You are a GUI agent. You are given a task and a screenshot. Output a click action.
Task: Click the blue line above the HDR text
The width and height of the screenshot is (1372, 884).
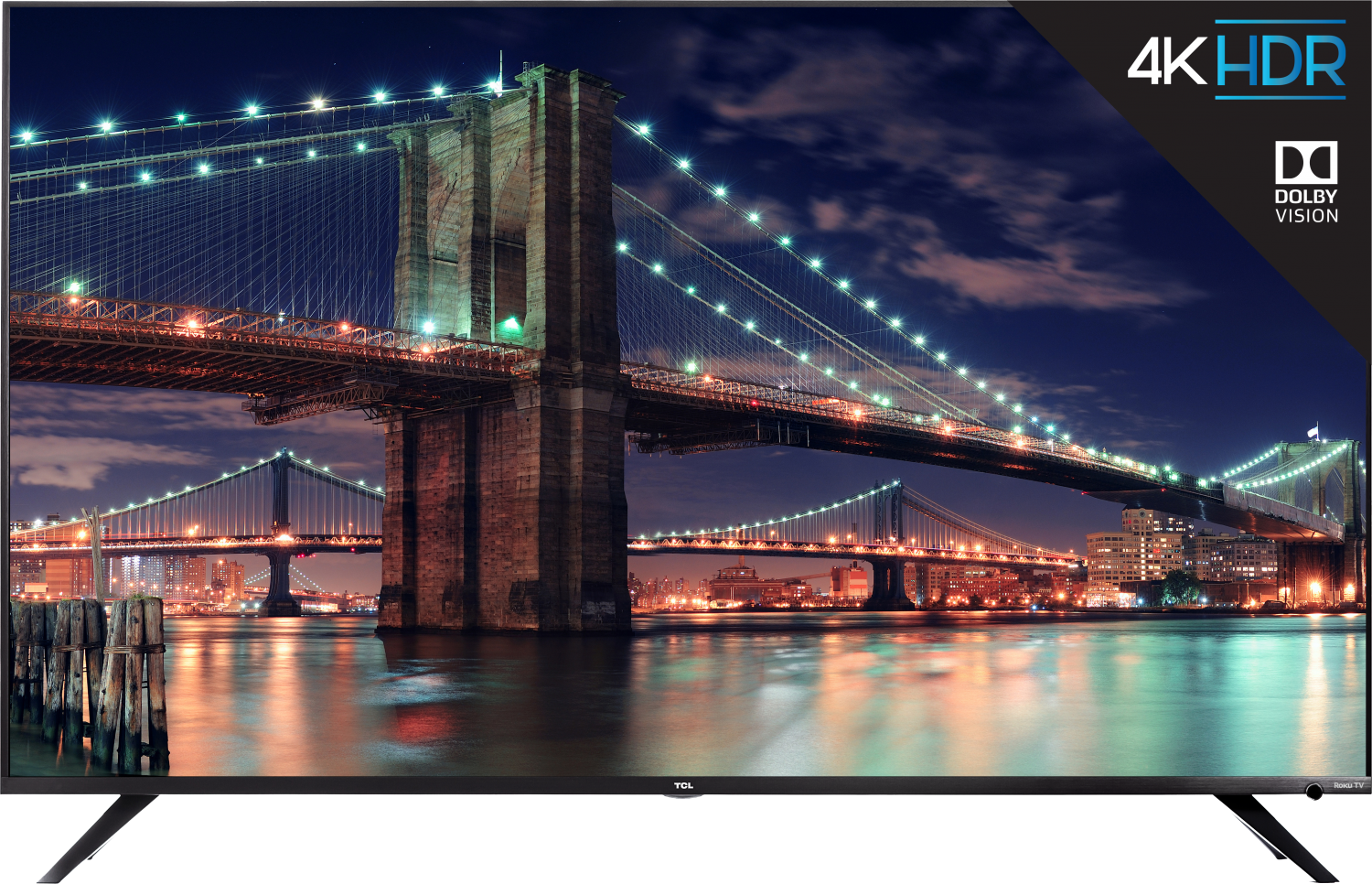(x=1281, y=22)
